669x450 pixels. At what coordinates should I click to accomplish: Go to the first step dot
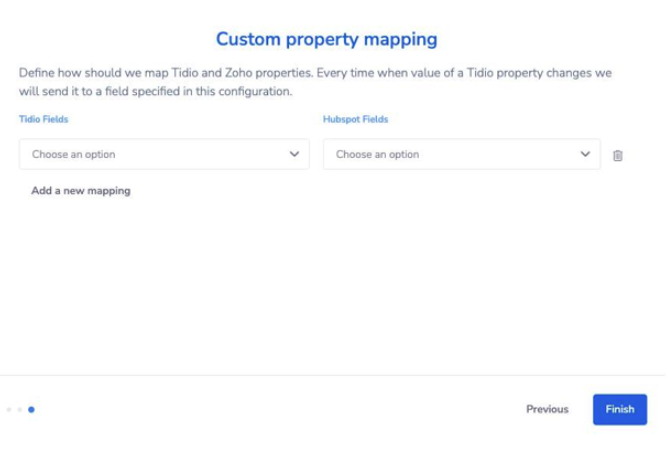click(9, 409)
